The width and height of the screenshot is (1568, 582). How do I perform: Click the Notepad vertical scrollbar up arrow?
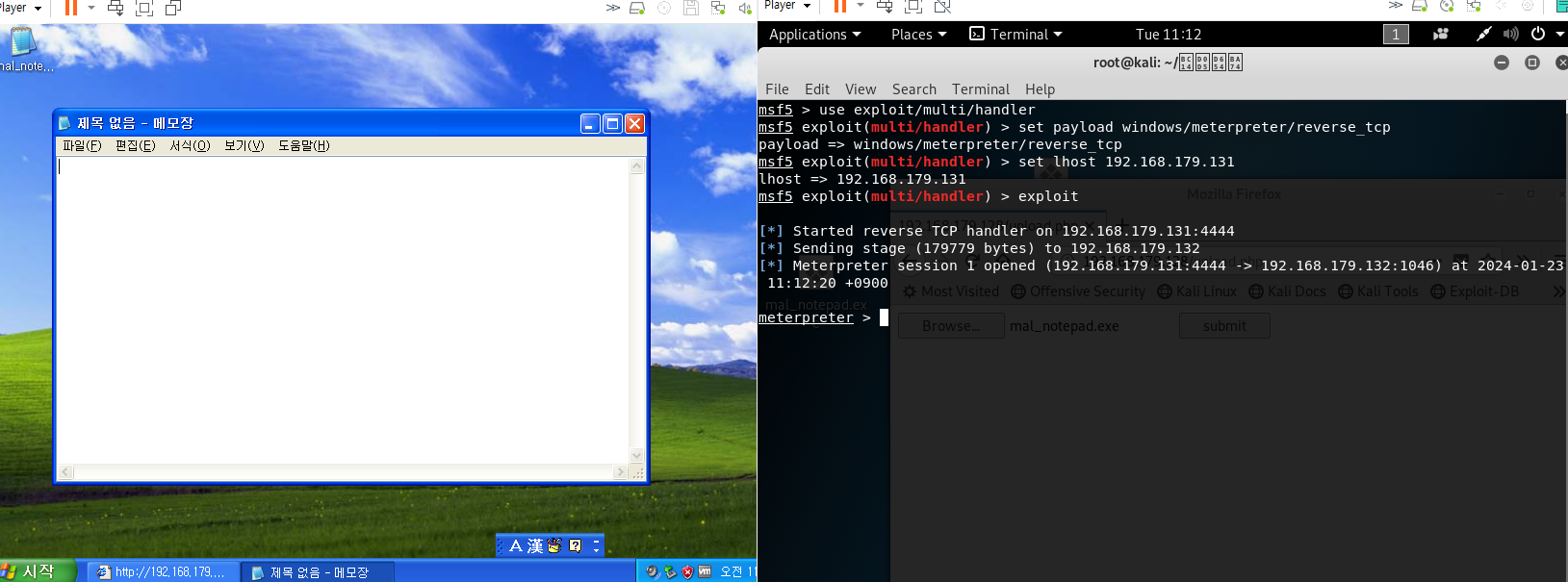tap(637, 166)
